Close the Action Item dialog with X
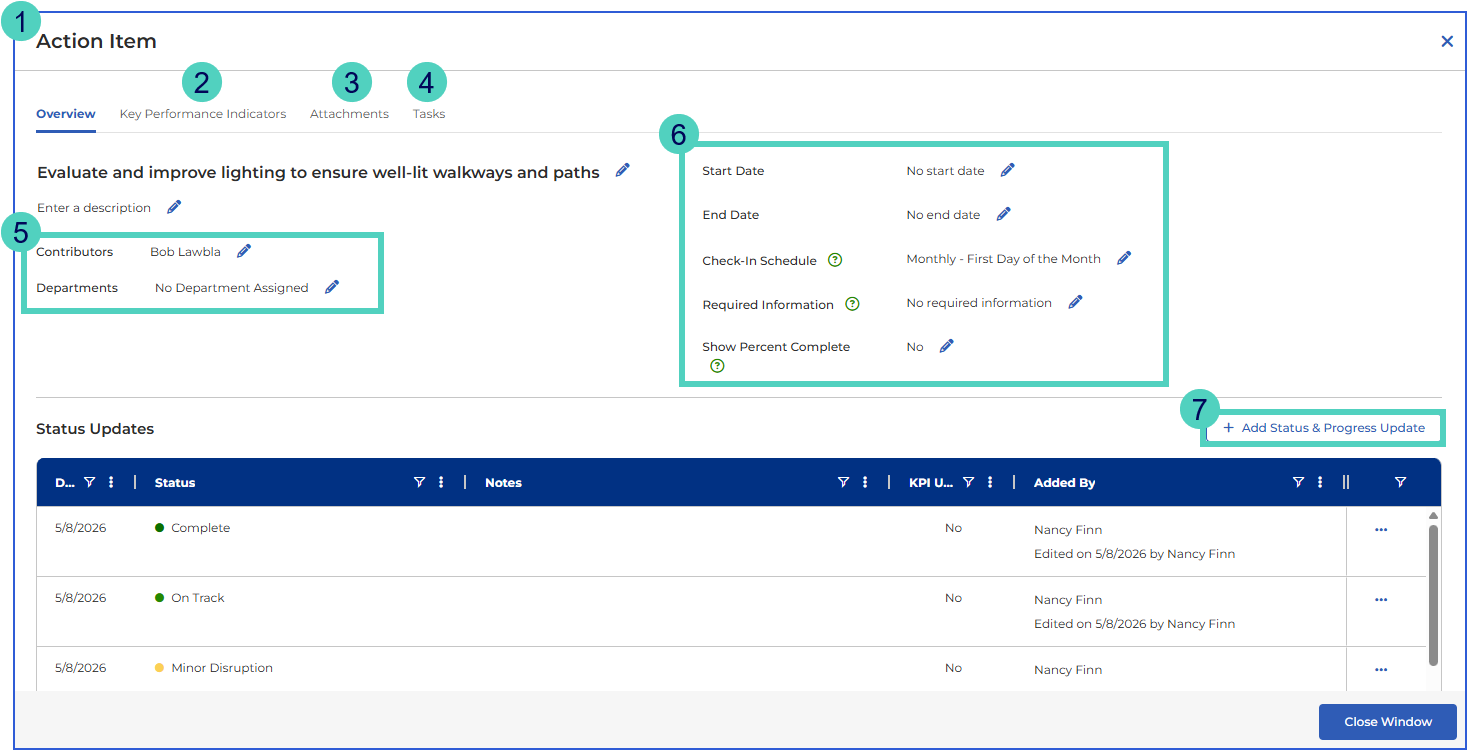1467x750 pixels. point(1447,41)
